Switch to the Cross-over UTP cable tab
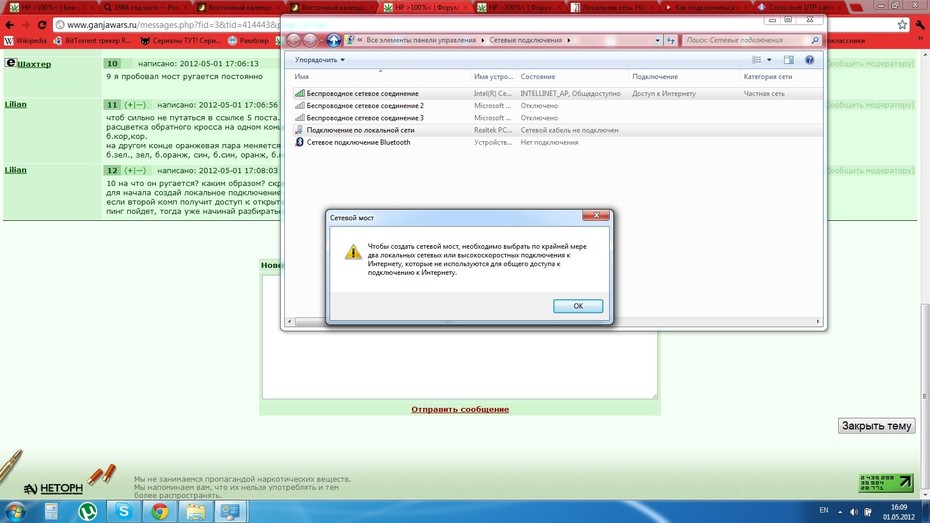The width and height of the screenshot is (930, 523). pyautogui.click(x=800, y=7)
